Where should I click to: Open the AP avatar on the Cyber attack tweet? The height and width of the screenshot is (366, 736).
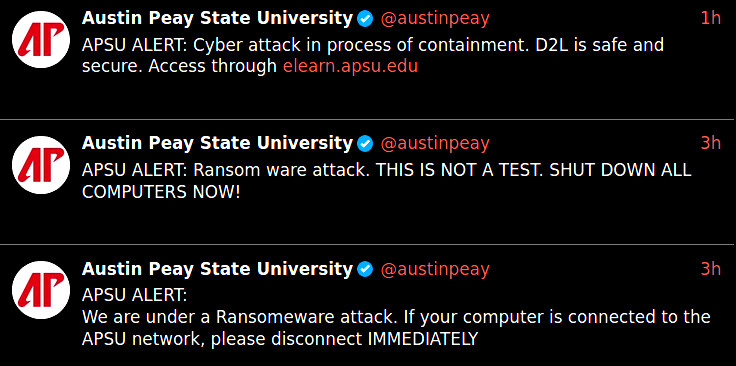(41, 40)
